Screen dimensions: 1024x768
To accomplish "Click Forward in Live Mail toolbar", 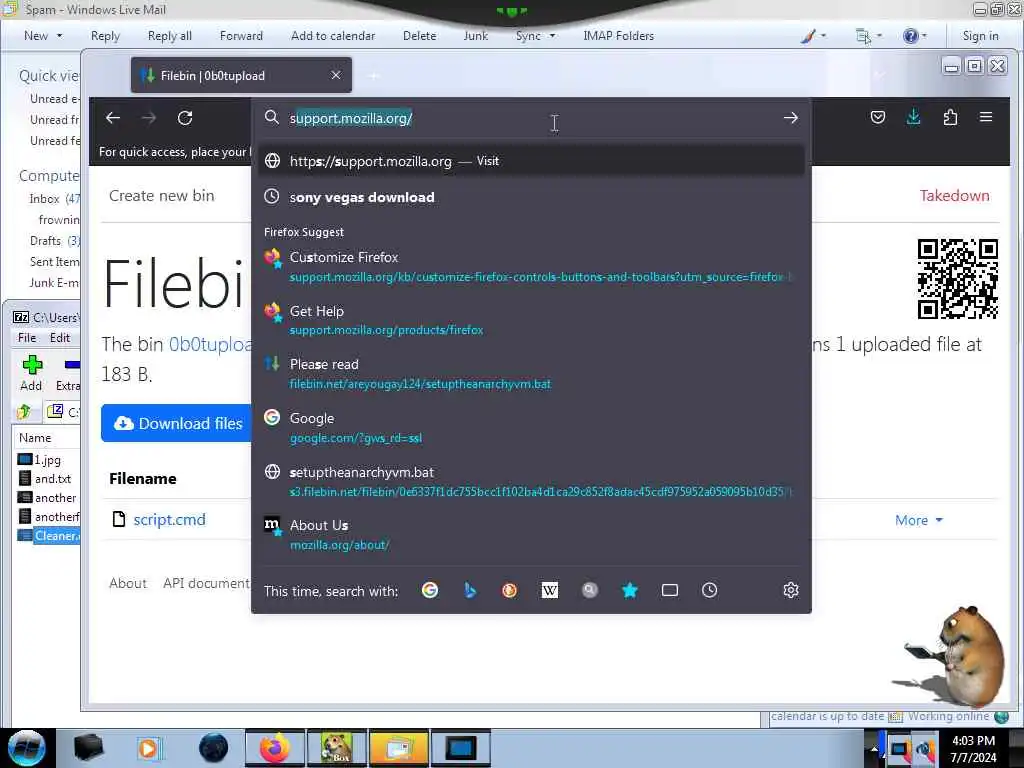I will coord(241,36).
